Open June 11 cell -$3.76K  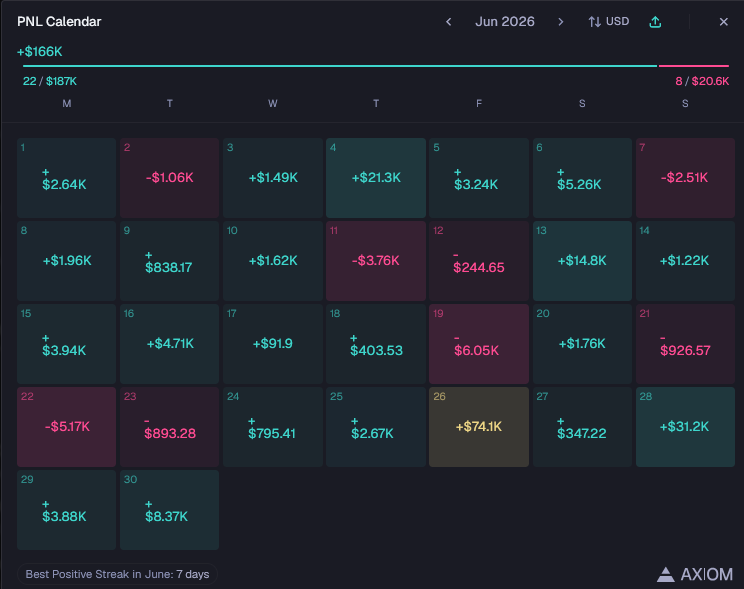click(376, 261)
